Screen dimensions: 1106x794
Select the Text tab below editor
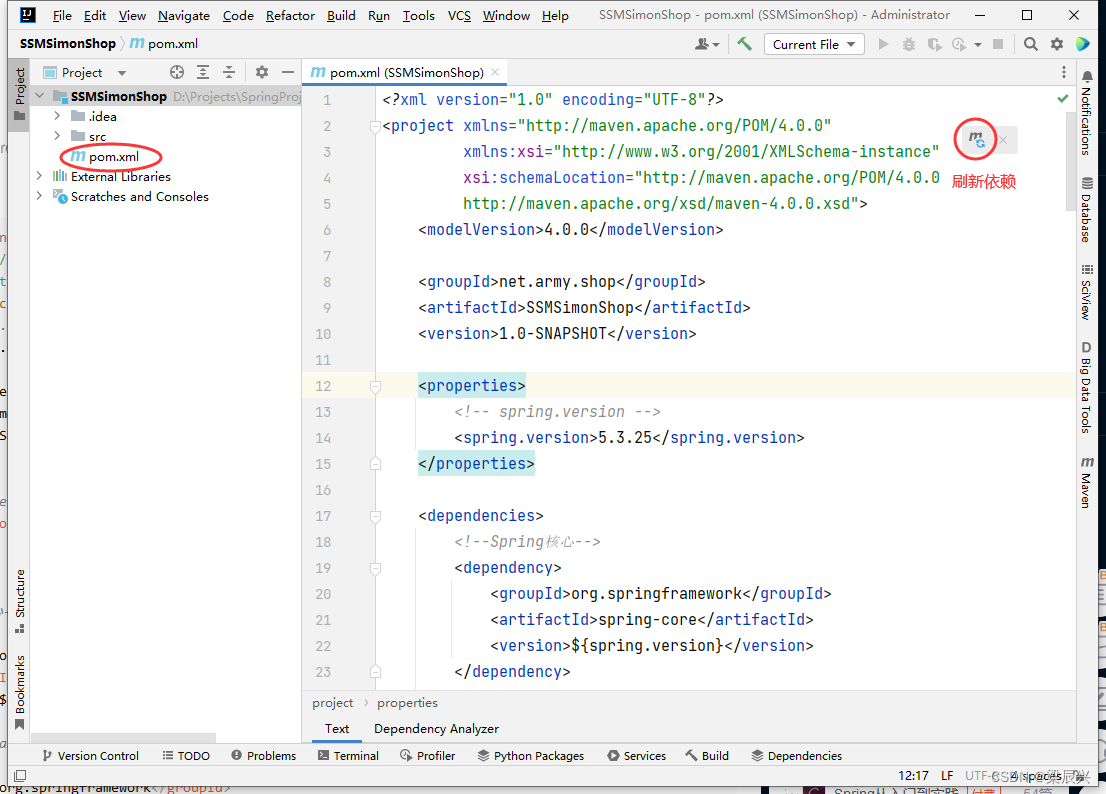tap(336, 728)
